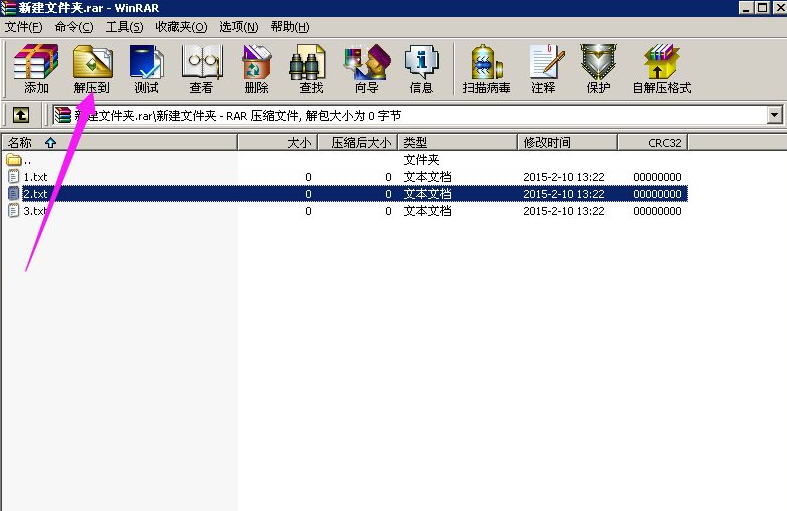Screen dimensions: 787x511
Task: Expand the address path dropdown arrow
Action: tap(774, 116)
